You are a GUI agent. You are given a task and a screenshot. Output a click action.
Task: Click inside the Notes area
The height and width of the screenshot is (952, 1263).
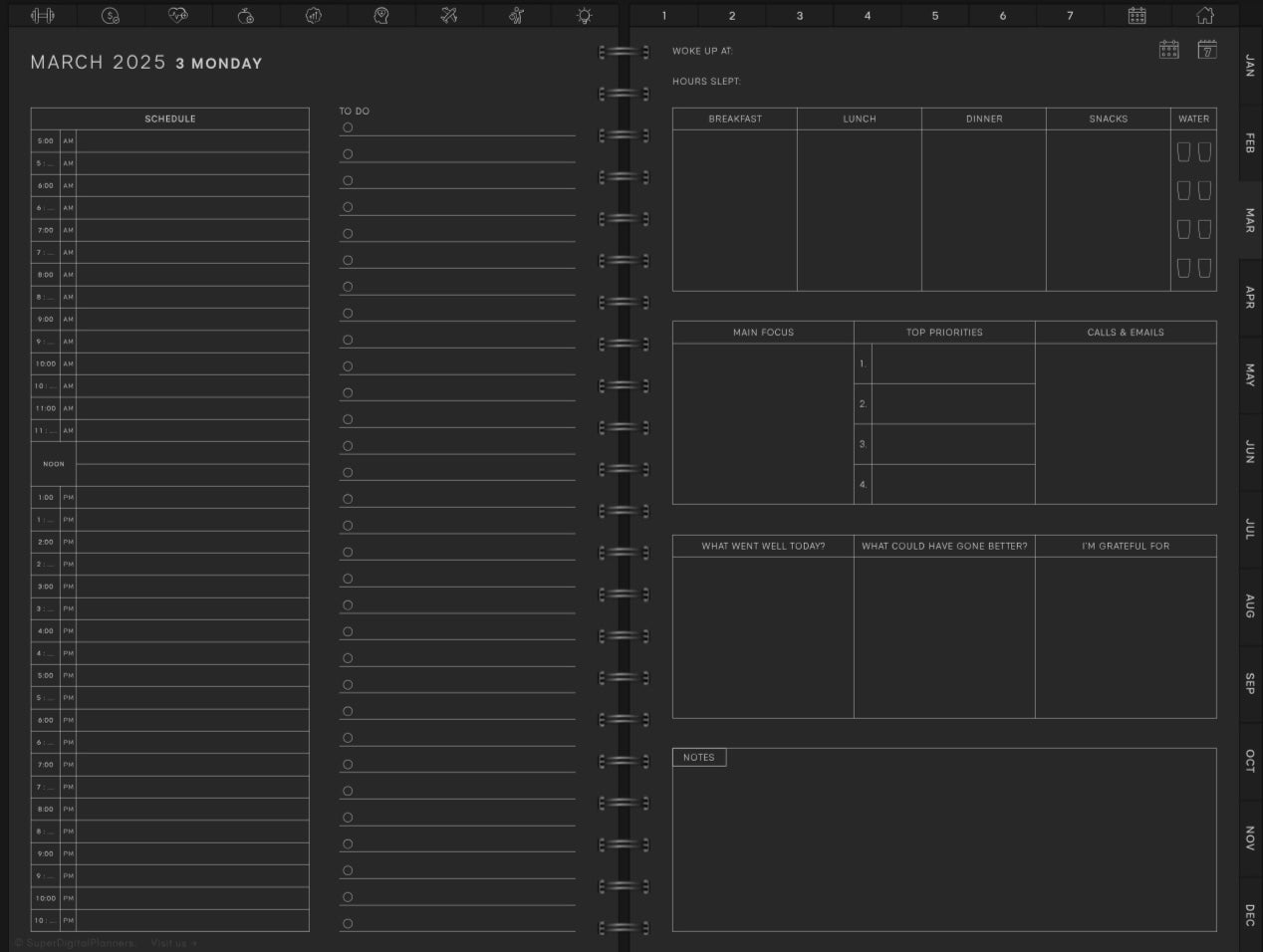point(943,846)
